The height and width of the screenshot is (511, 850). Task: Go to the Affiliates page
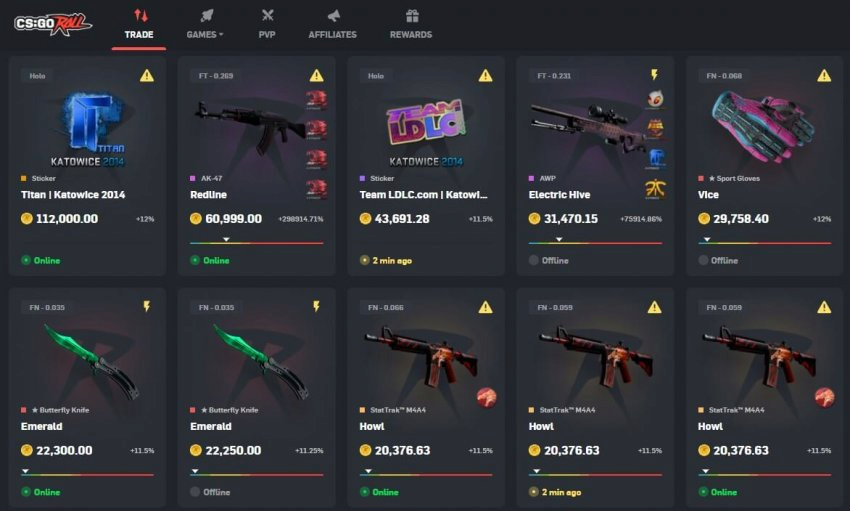point(332,25)
